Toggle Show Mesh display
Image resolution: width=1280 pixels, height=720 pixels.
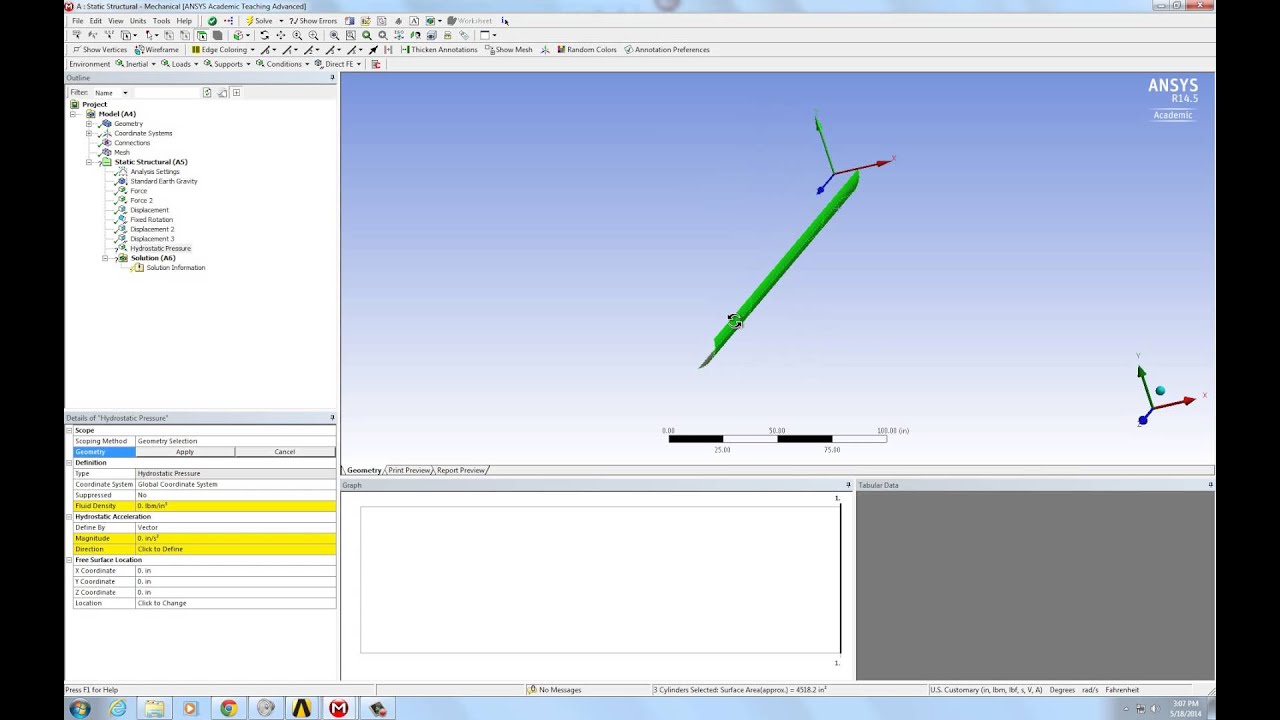[x=509, y=49]
